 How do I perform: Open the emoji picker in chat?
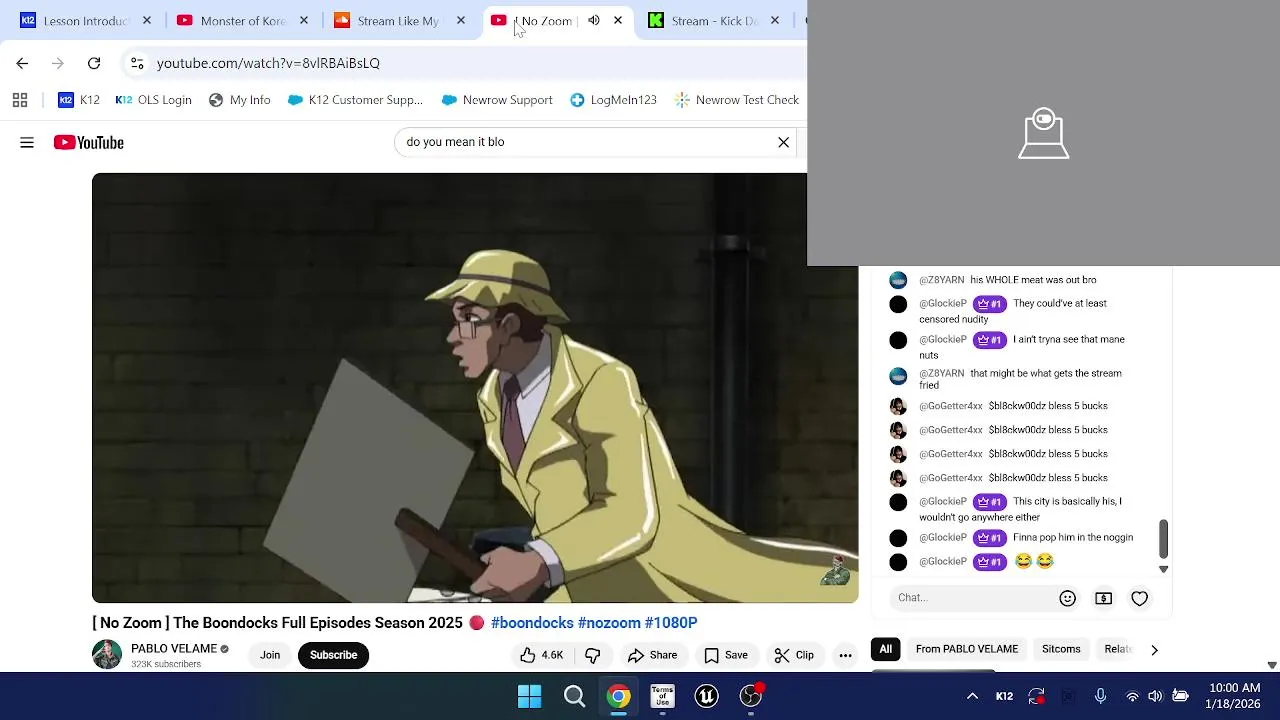[x=1068, y=598]
